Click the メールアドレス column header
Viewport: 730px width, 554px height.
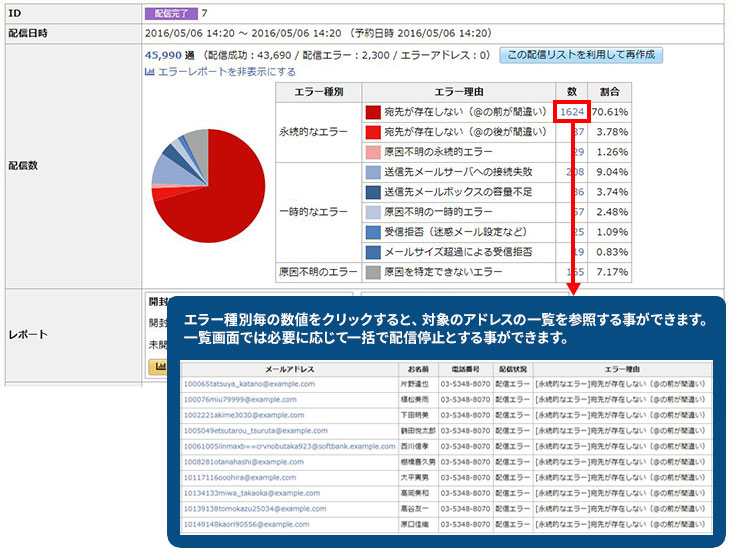point(290,369)
